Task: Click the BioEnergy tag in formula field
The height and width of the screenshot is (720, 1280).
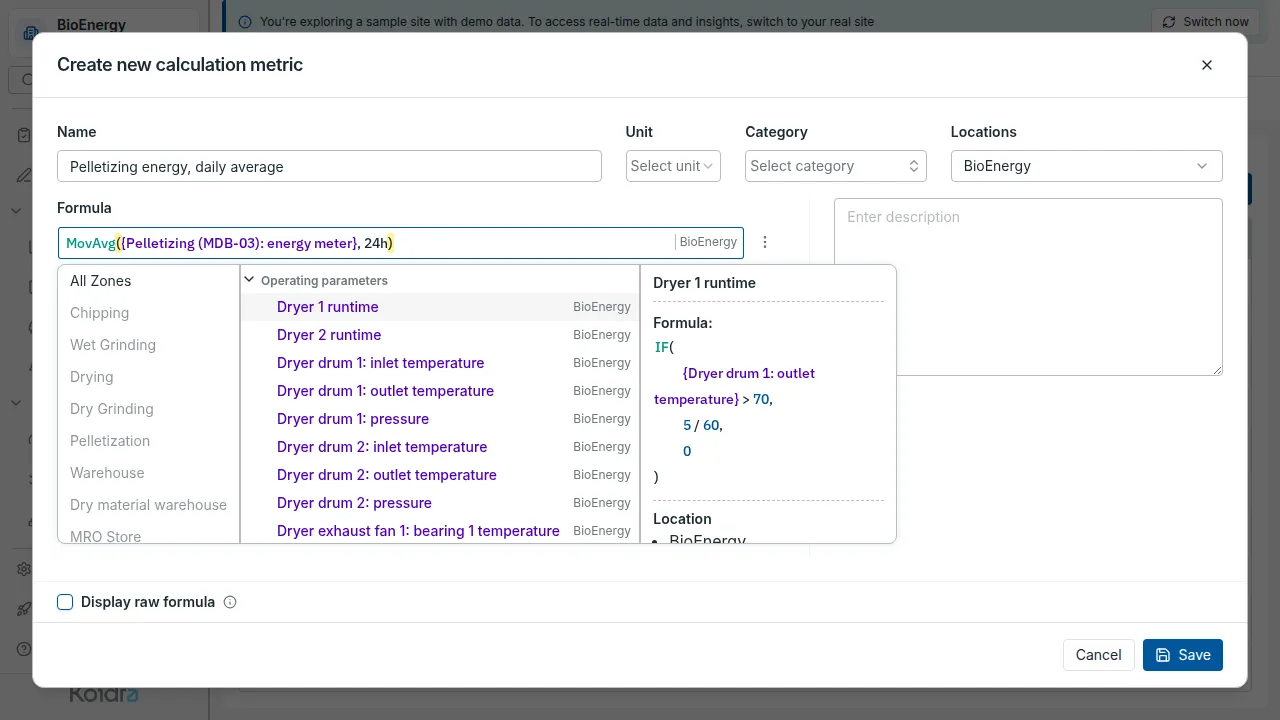Action: [708, 242]
